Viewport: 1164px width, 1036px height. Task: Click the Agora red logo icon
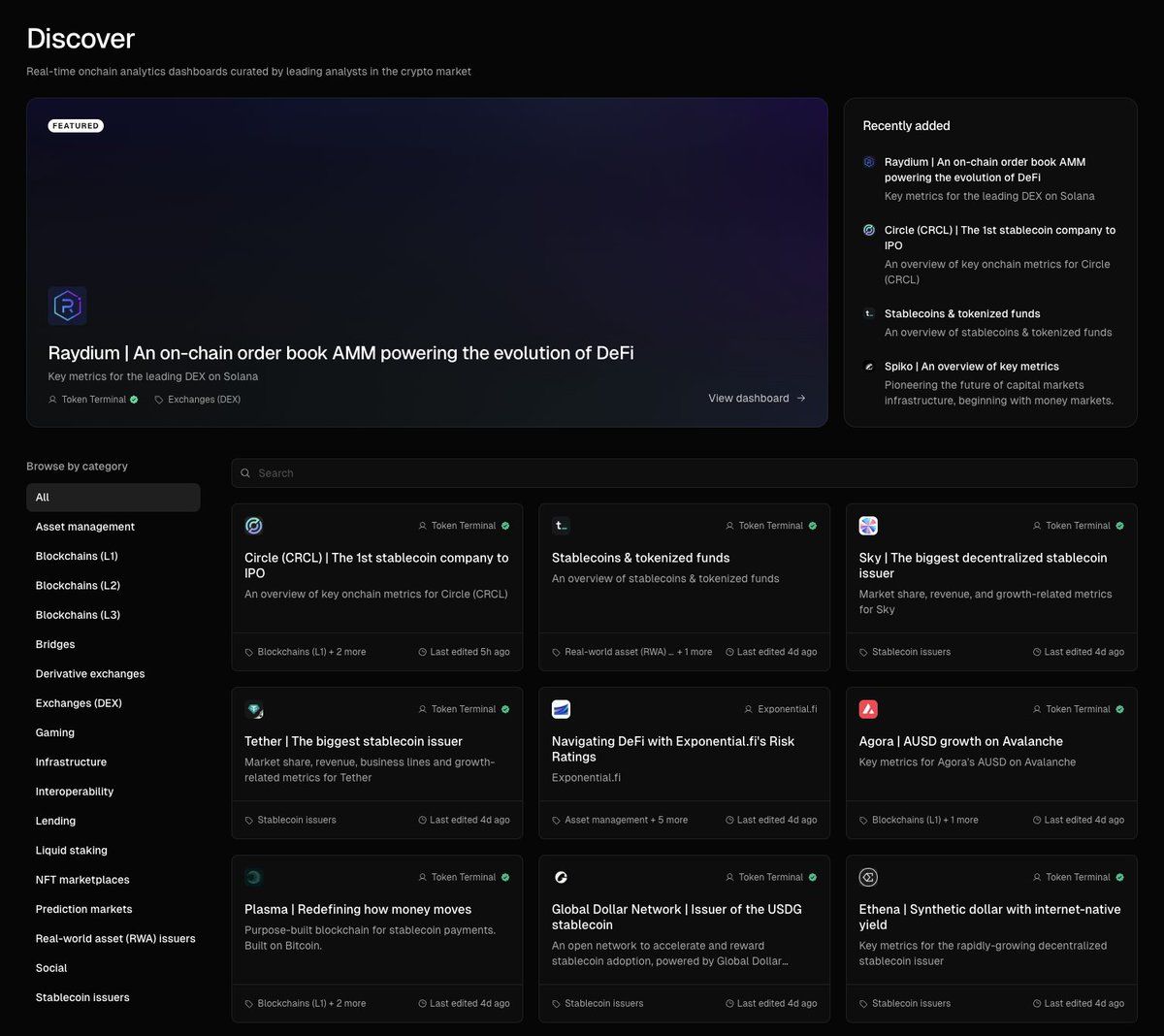coord(868,709)
